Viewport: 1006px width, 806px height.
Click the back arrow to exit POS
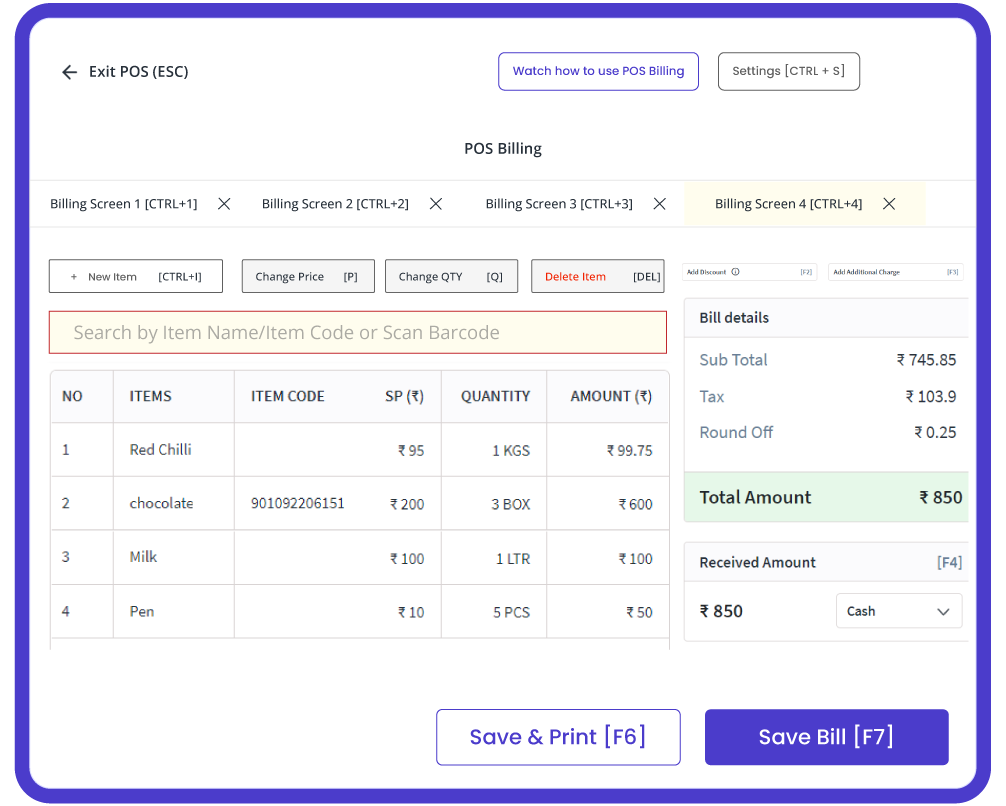pyautogui.click(x=68, y=72)
